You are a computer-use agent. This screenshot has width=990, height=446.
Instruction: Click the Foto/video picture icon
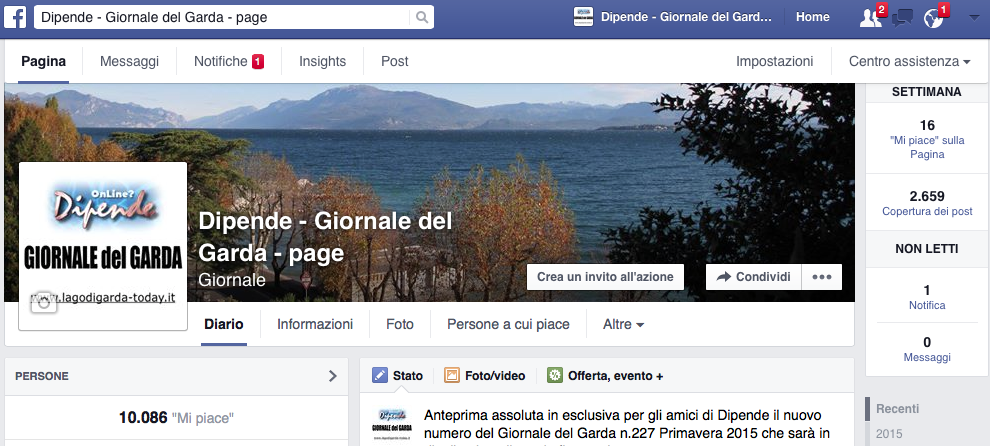(x=451, y=375)
